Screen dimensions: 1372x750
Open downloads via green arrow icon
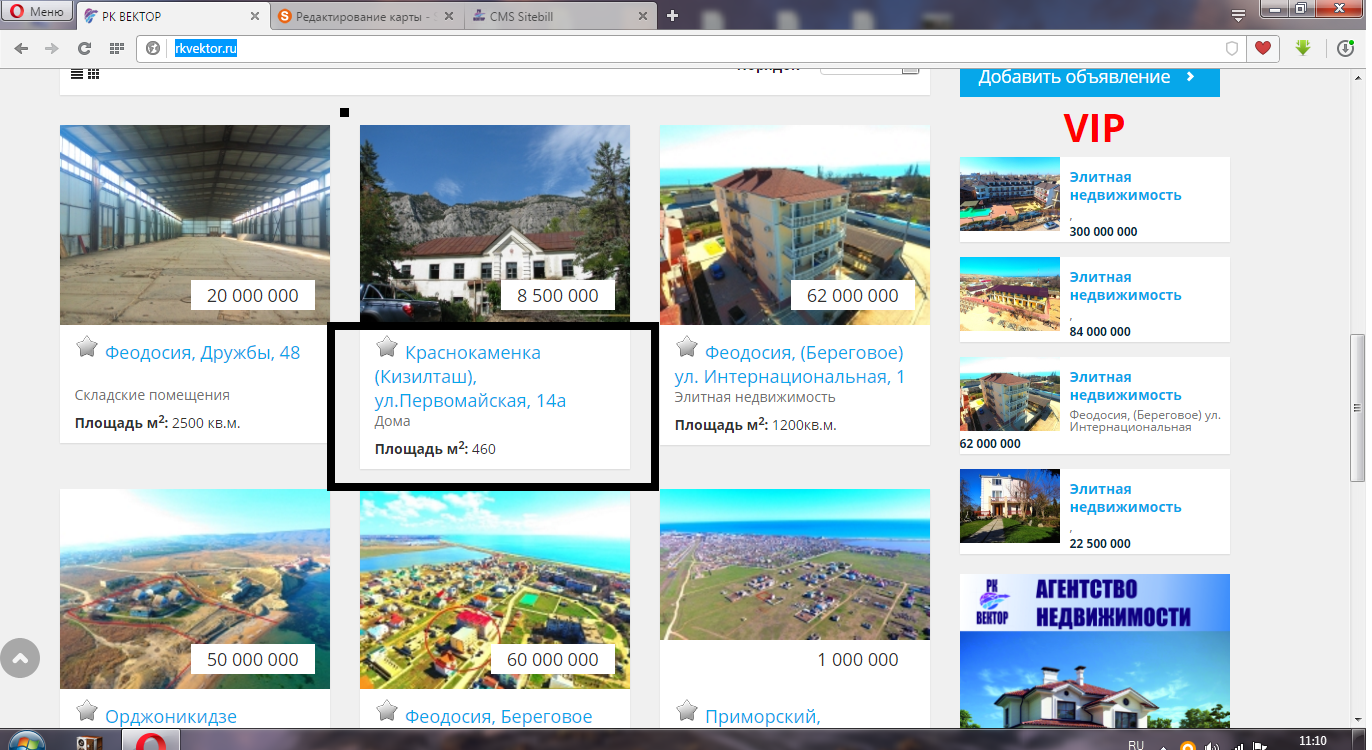click(x=1302, y=48)
